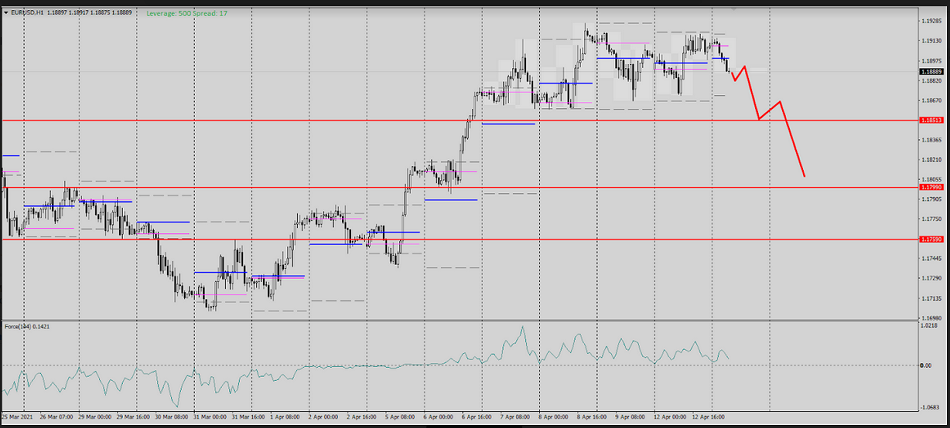The width and height of the screenshot is (950, 428).
Task: Select the red 1.17580 price level tag
Action: pyautogui.click(x=931, y=240)
